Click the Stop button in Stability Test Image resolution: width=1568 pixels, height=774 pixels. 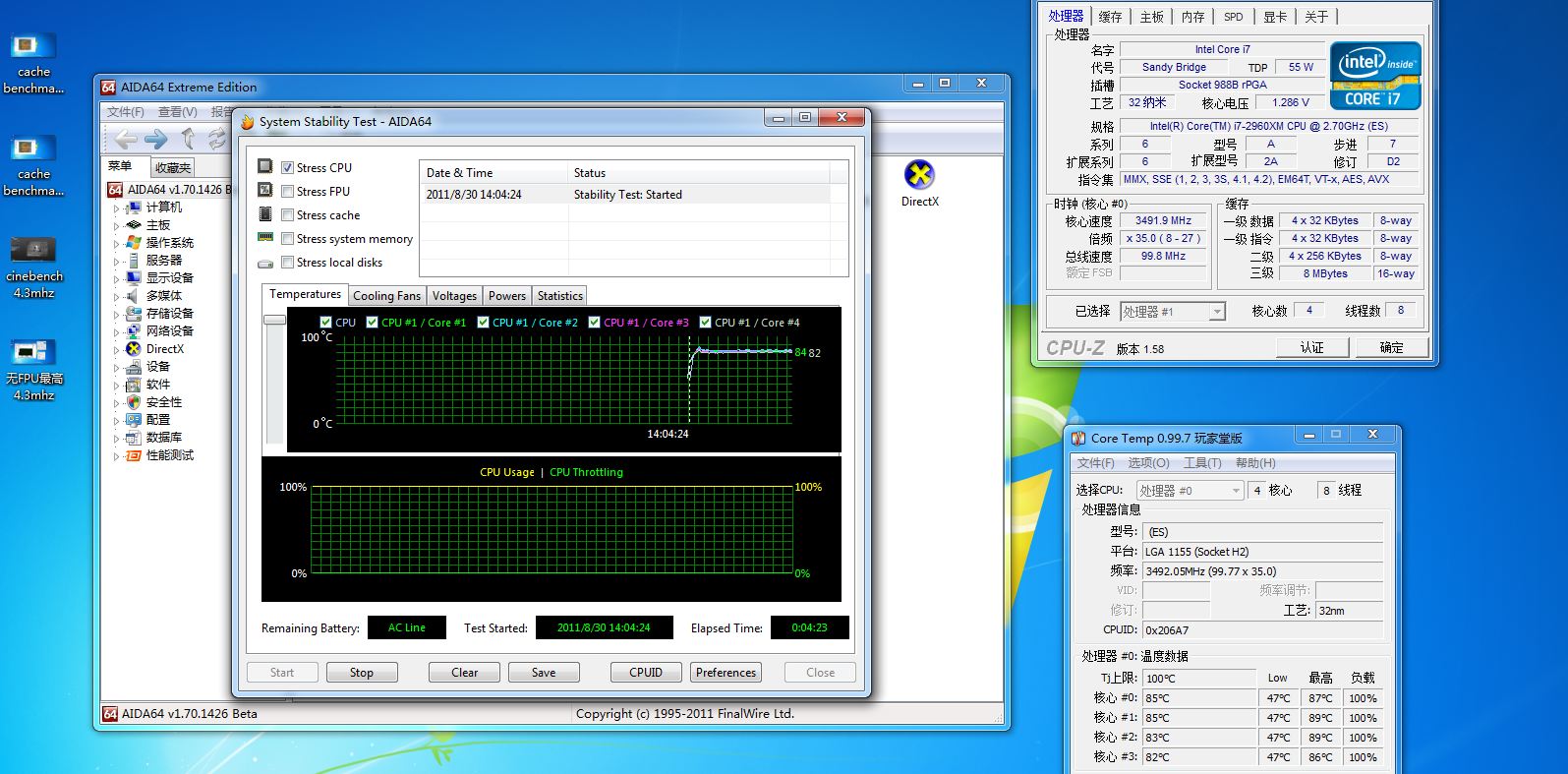(362, 673)
